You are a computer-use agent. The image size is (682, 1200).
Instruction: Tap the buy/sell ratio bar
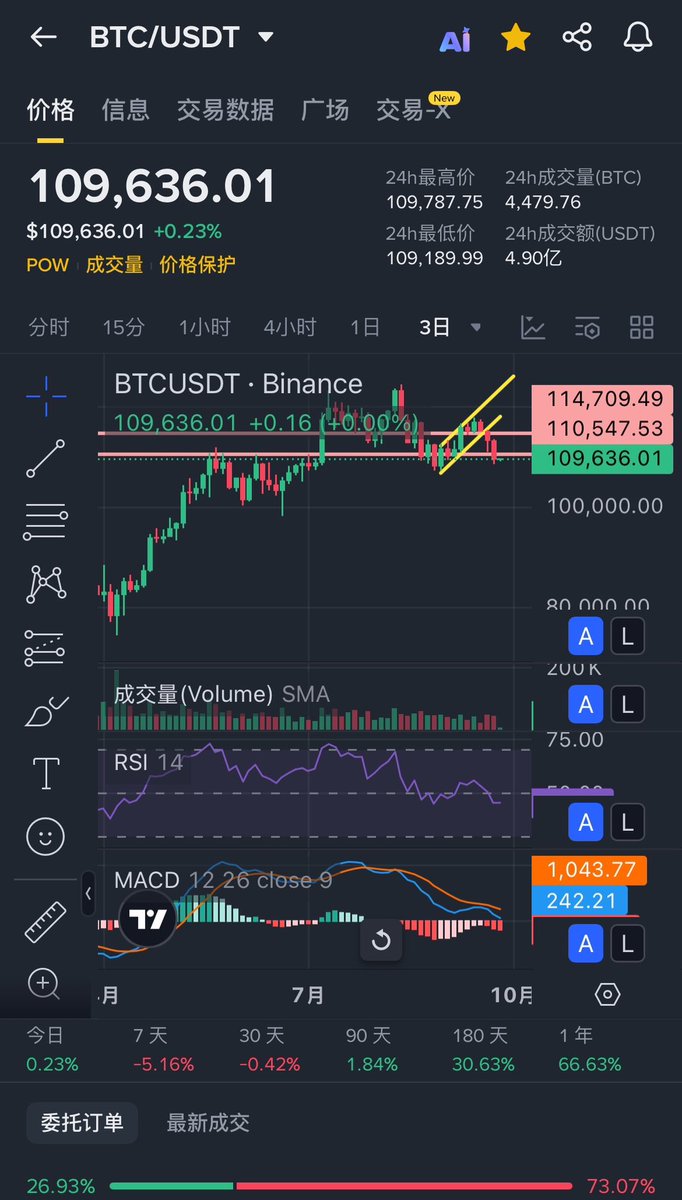click(341, 1187)
